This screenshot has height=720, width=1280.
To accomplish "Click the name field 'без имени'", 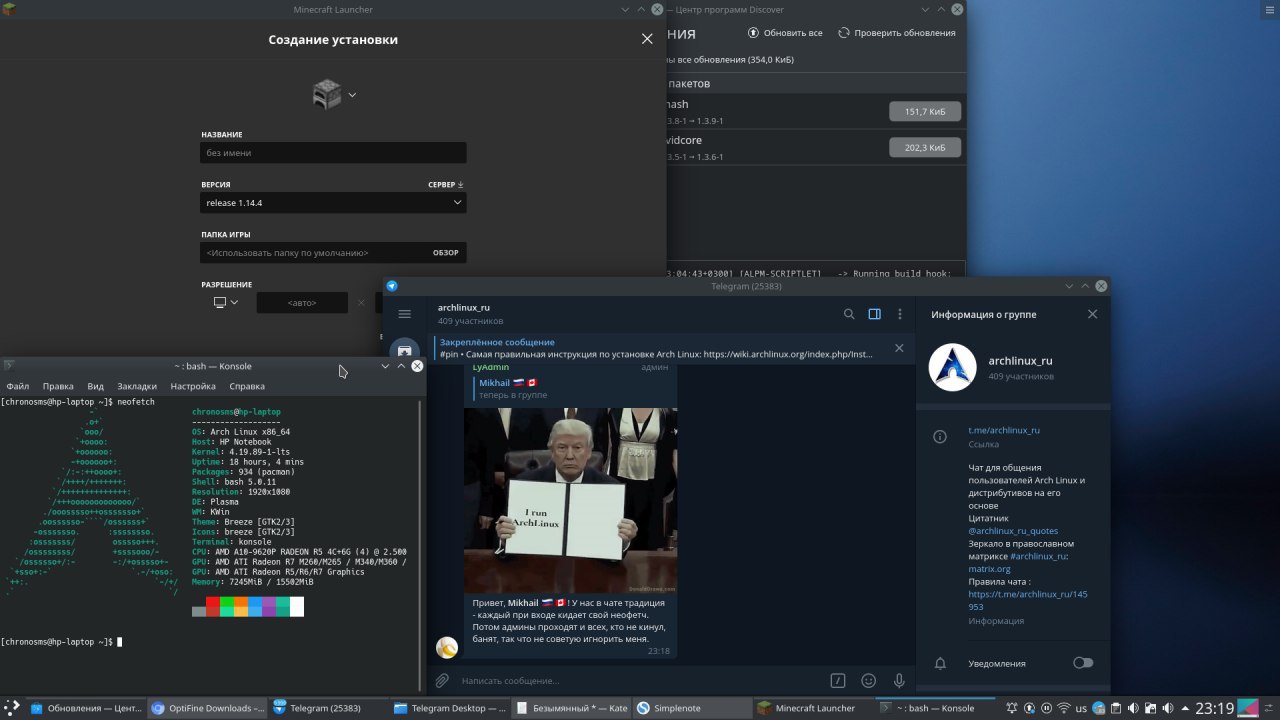I will click(x=333, y=153).
